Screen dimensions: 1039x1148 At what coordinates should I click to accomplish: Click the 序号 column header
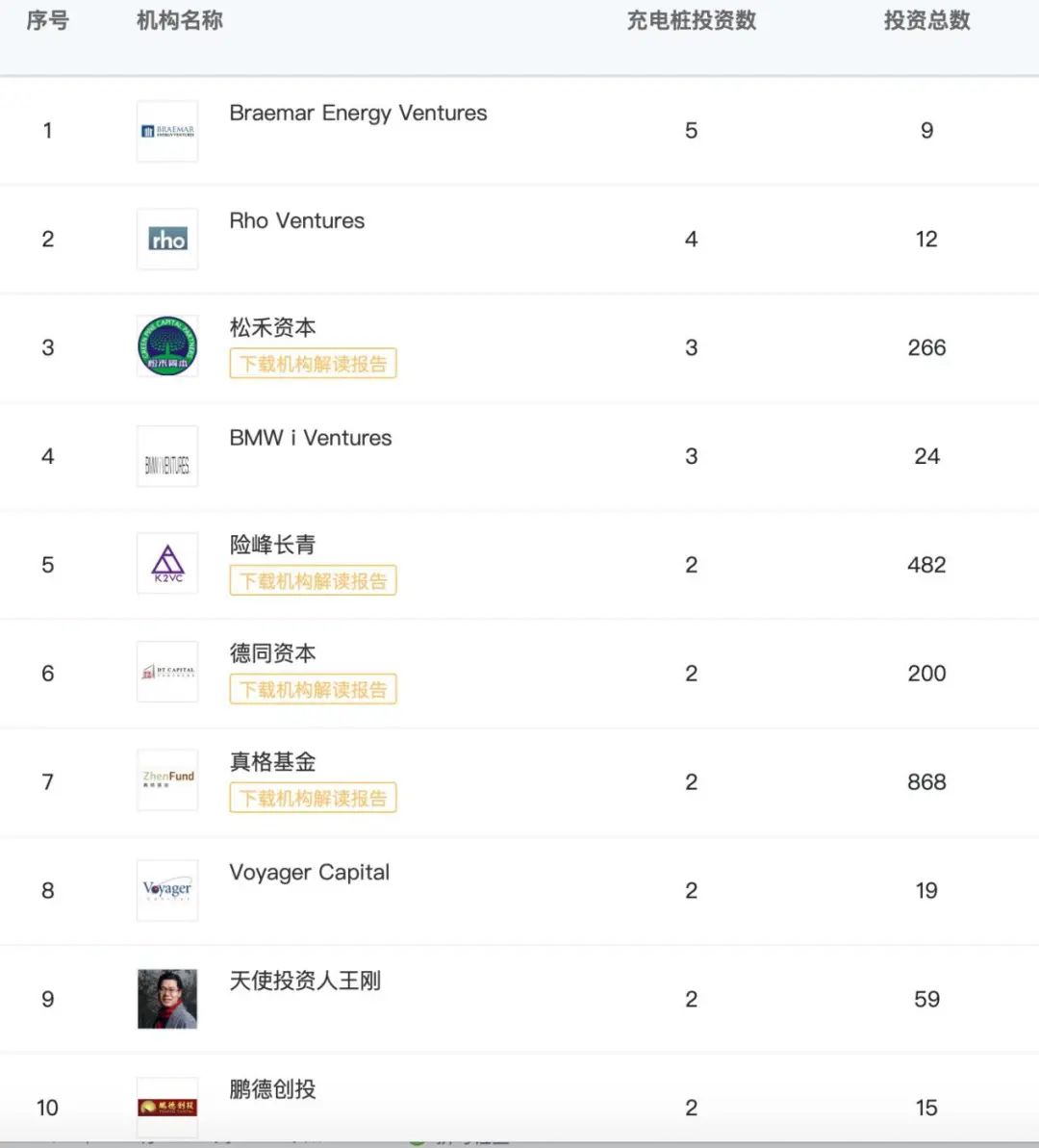47,20
